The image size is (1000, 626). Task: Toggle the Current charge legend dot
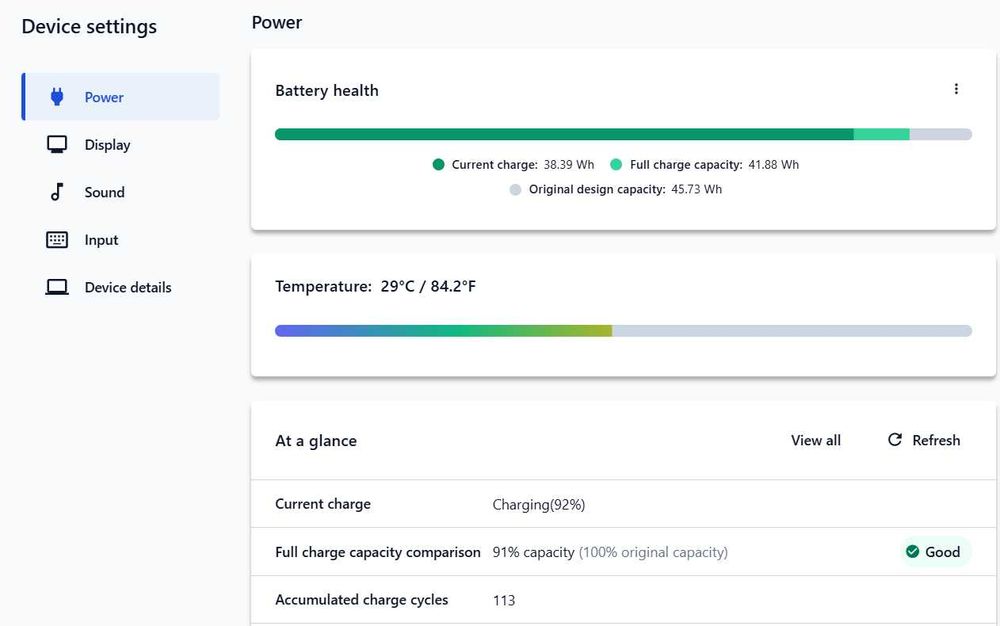(x=438, y=165)
